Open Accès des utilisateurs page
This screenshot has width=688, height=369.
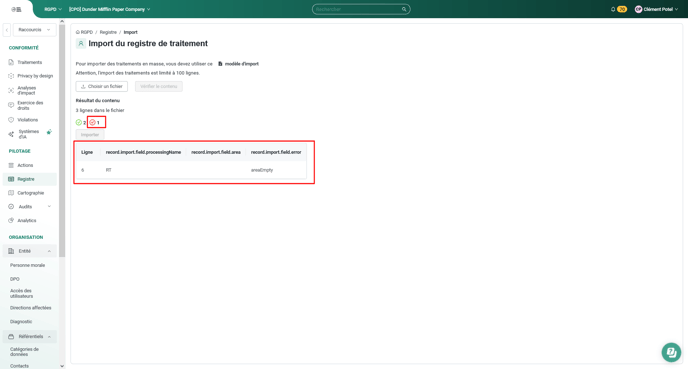coord(22,294)
